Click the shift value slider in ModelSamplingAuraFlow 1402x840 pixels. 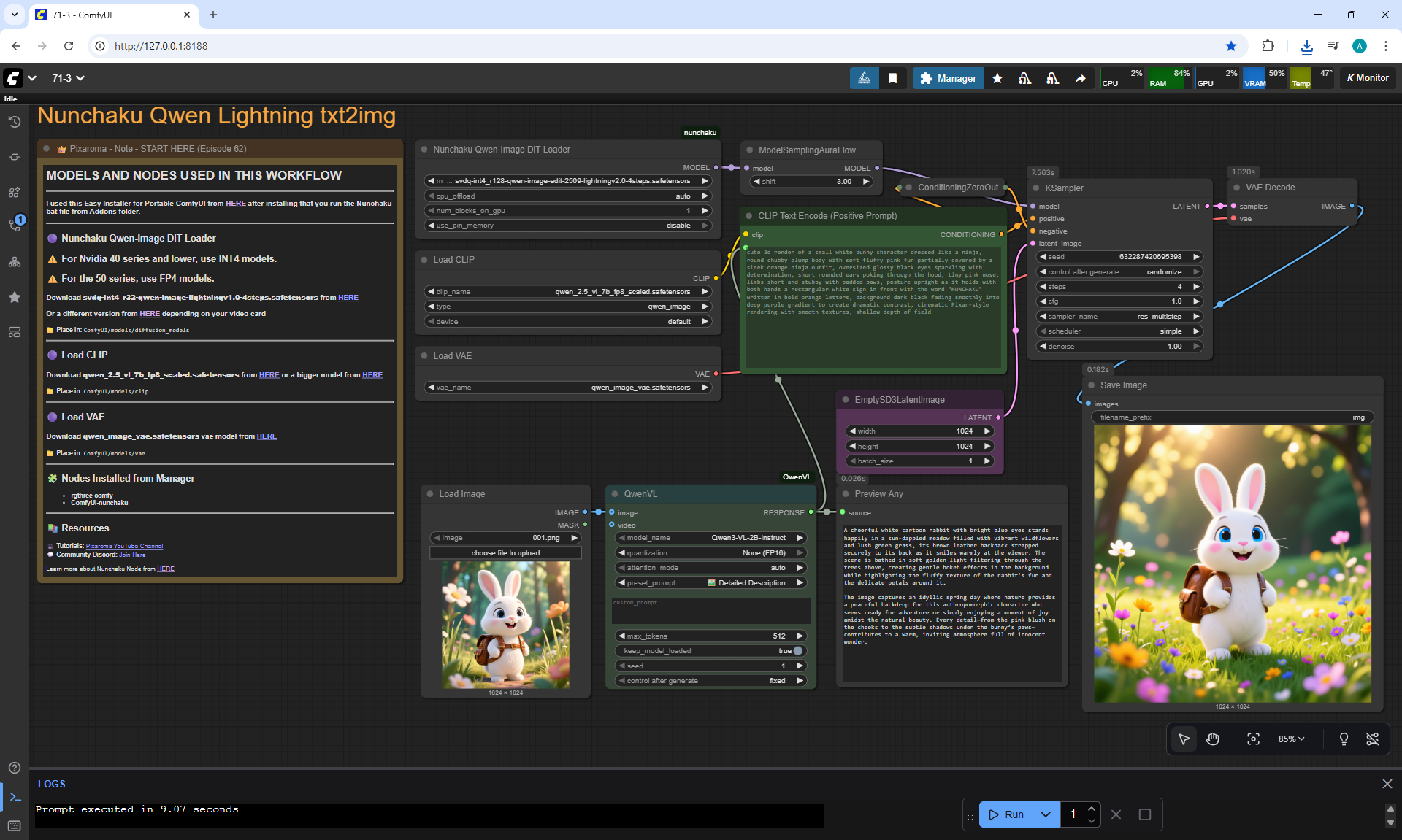point(813,182)
